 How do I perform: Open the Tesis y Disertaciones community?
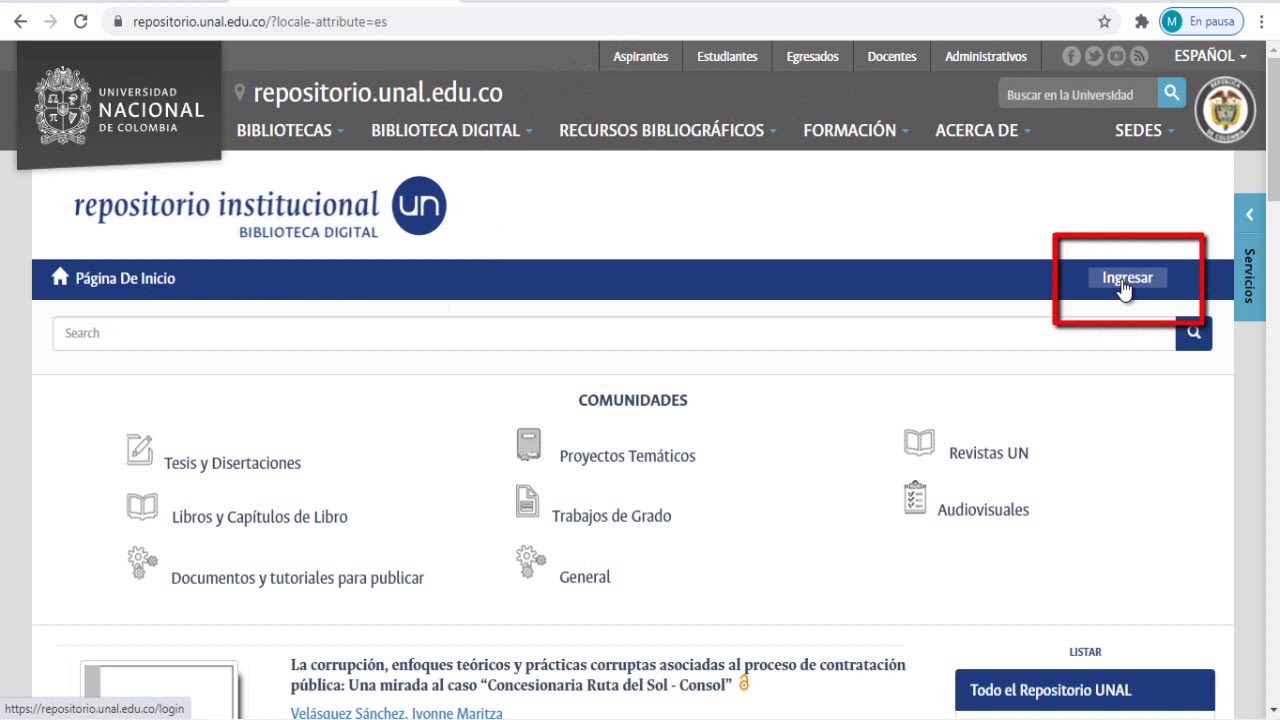pos(232,463)
